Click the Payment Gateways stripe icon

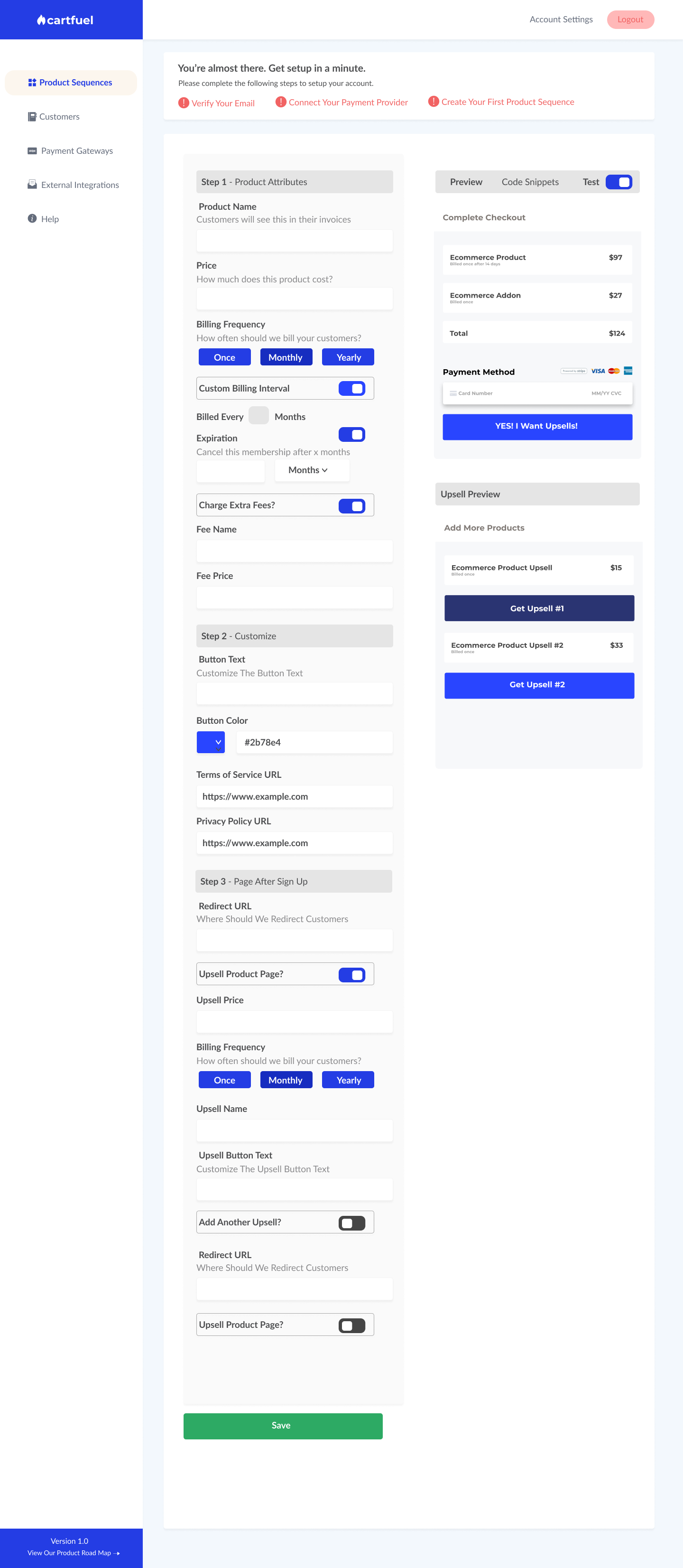coord(32,151)
